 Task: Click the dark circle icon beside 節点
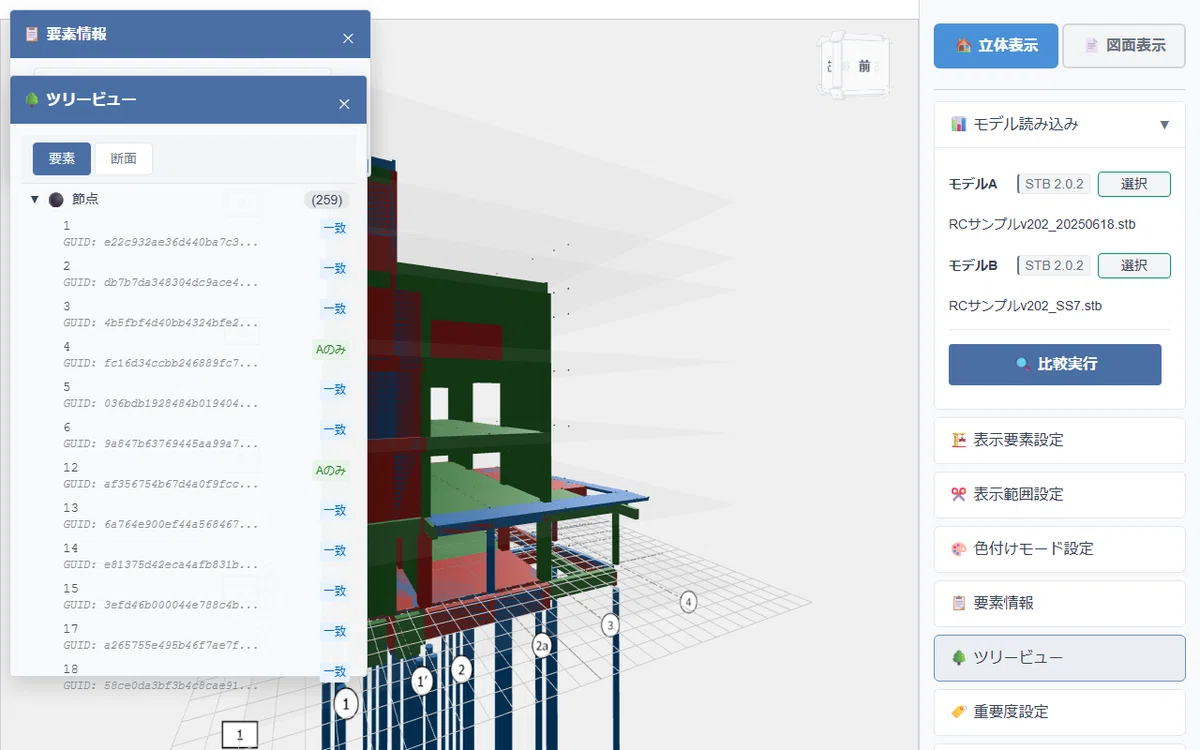tap(56, 200)
